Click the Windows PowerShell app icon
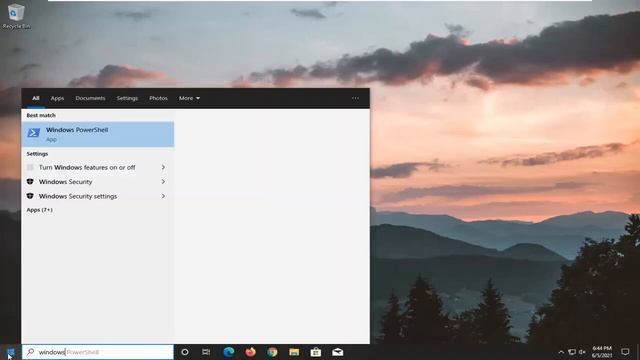Image resolution: width=640 pixels, height=360 pixels. 34,133
